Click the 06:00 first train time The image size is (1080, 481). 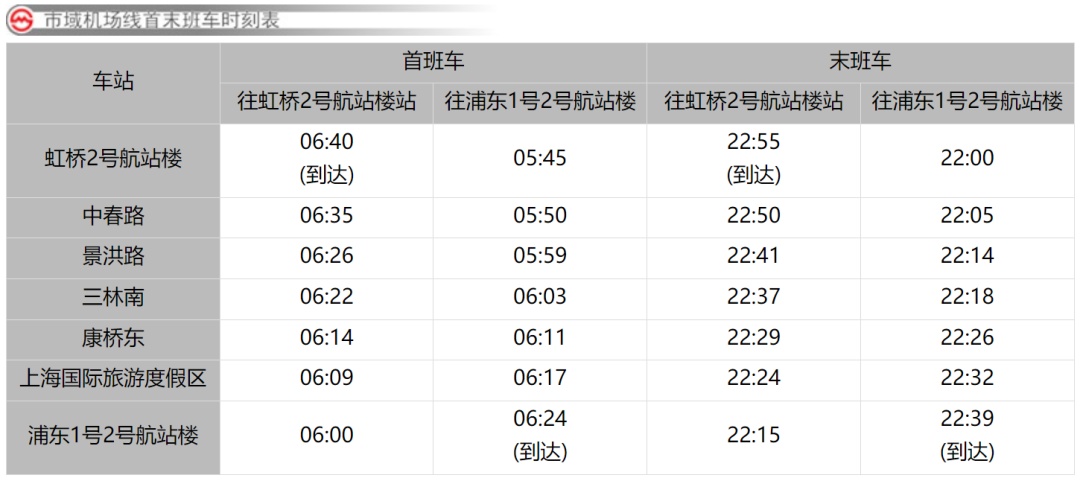[327, 435]
